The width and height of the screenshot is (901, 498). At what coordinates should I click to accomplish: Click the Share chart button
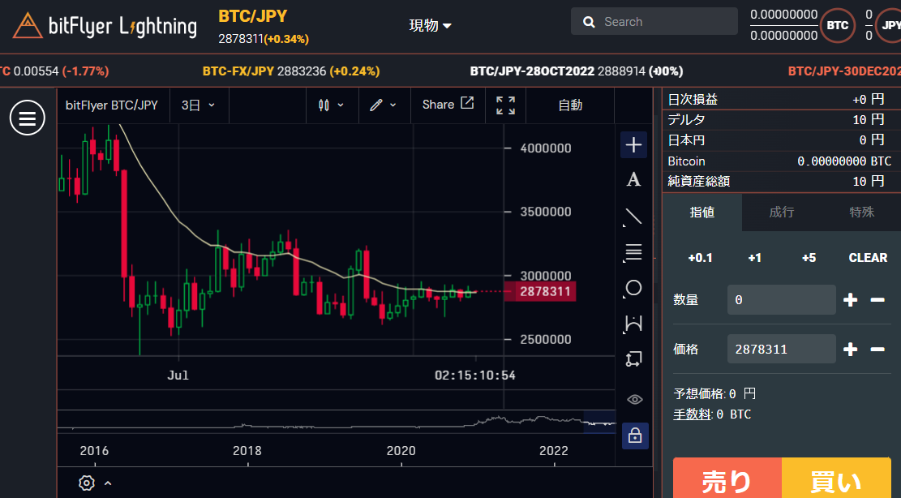448,105
